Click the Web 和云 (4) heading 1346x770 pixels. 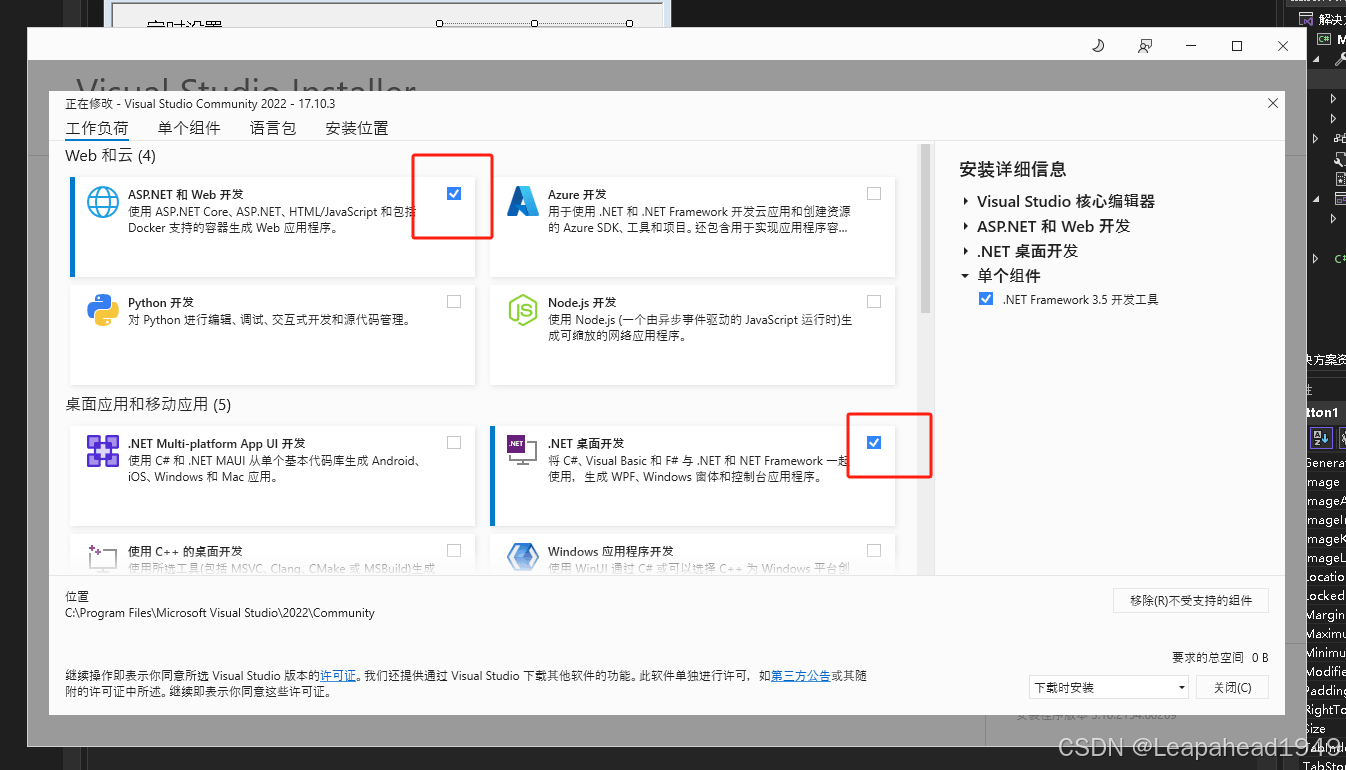pos(110,156)
